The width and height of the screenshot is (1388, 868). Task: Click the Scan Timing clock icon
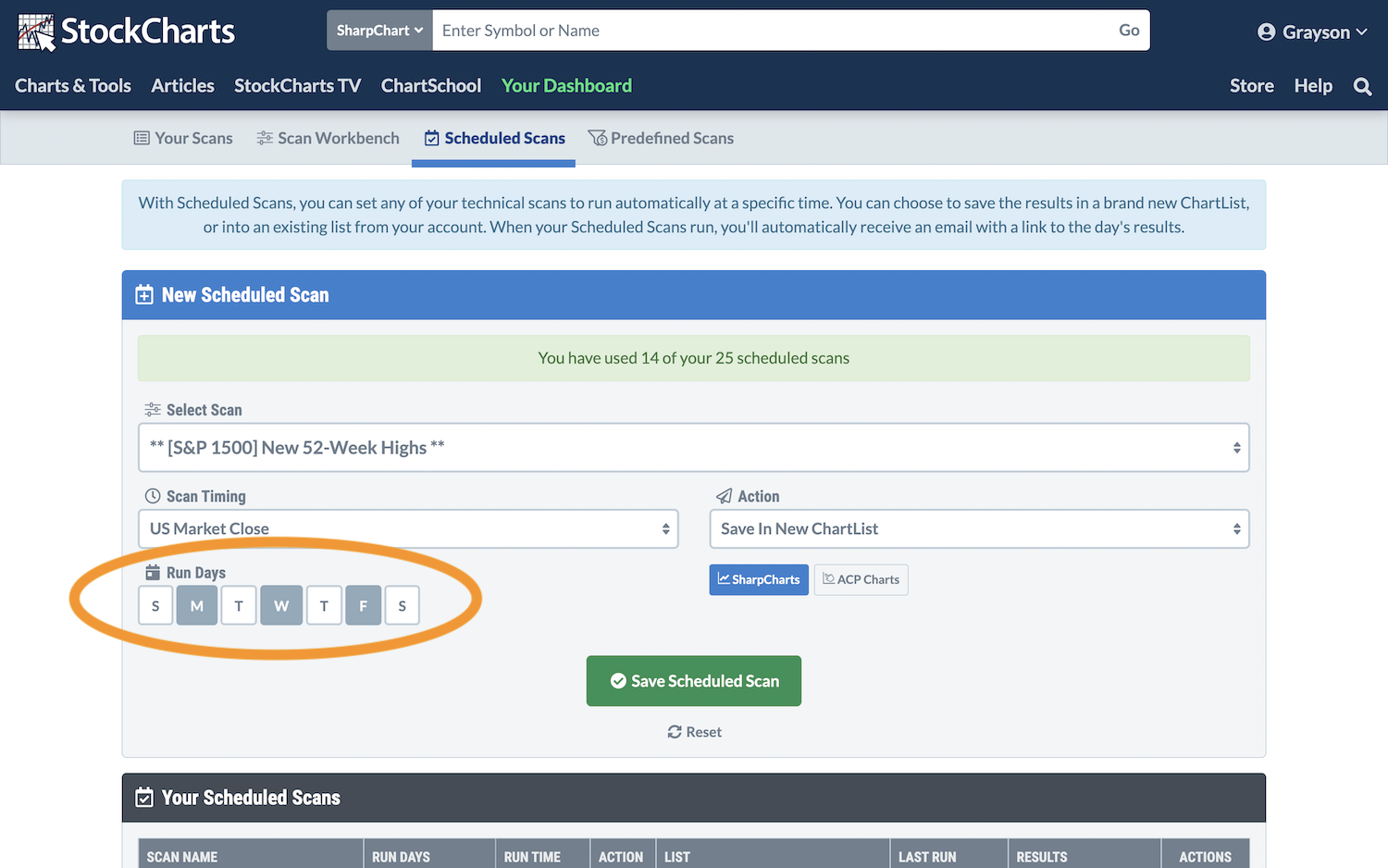(x=153, y=496)
